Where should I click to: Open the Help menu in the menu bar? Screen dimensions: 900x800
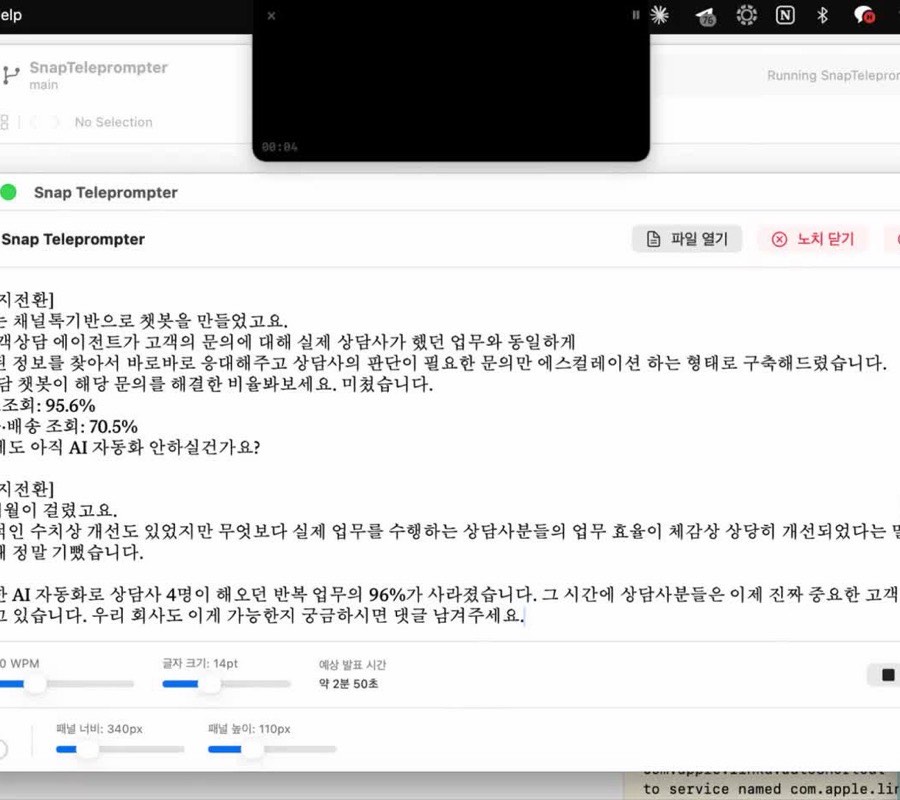(x=11, y=15)
